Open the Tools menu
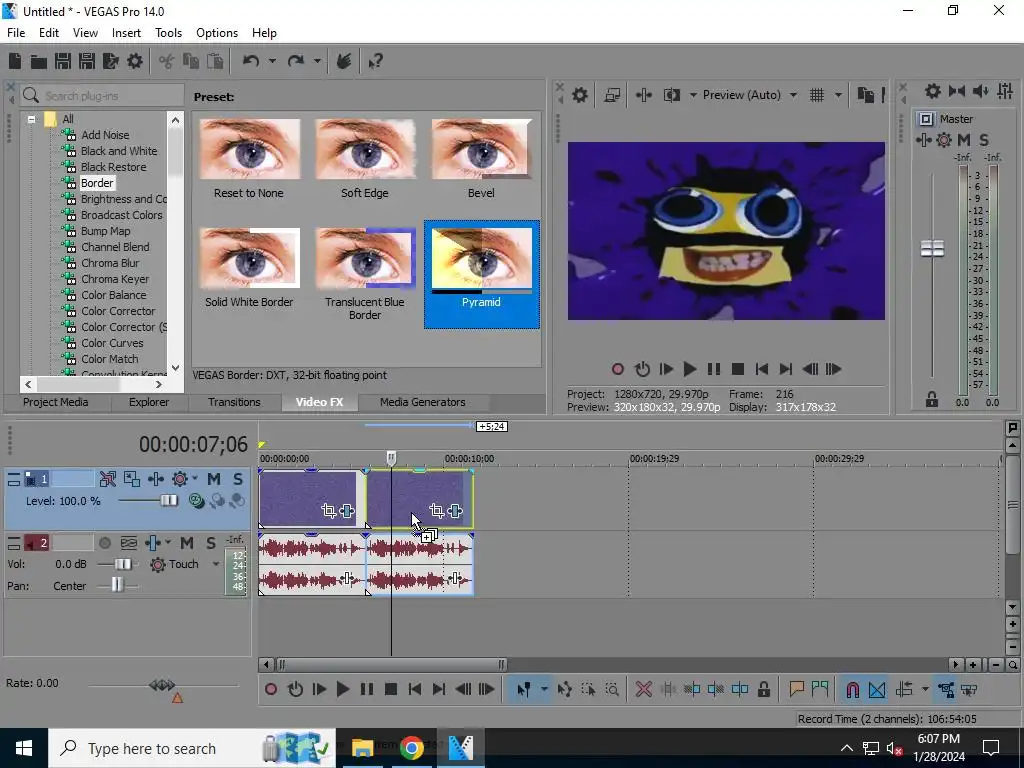The width and height of the screenshot is (1024, 768). point(168,33)
